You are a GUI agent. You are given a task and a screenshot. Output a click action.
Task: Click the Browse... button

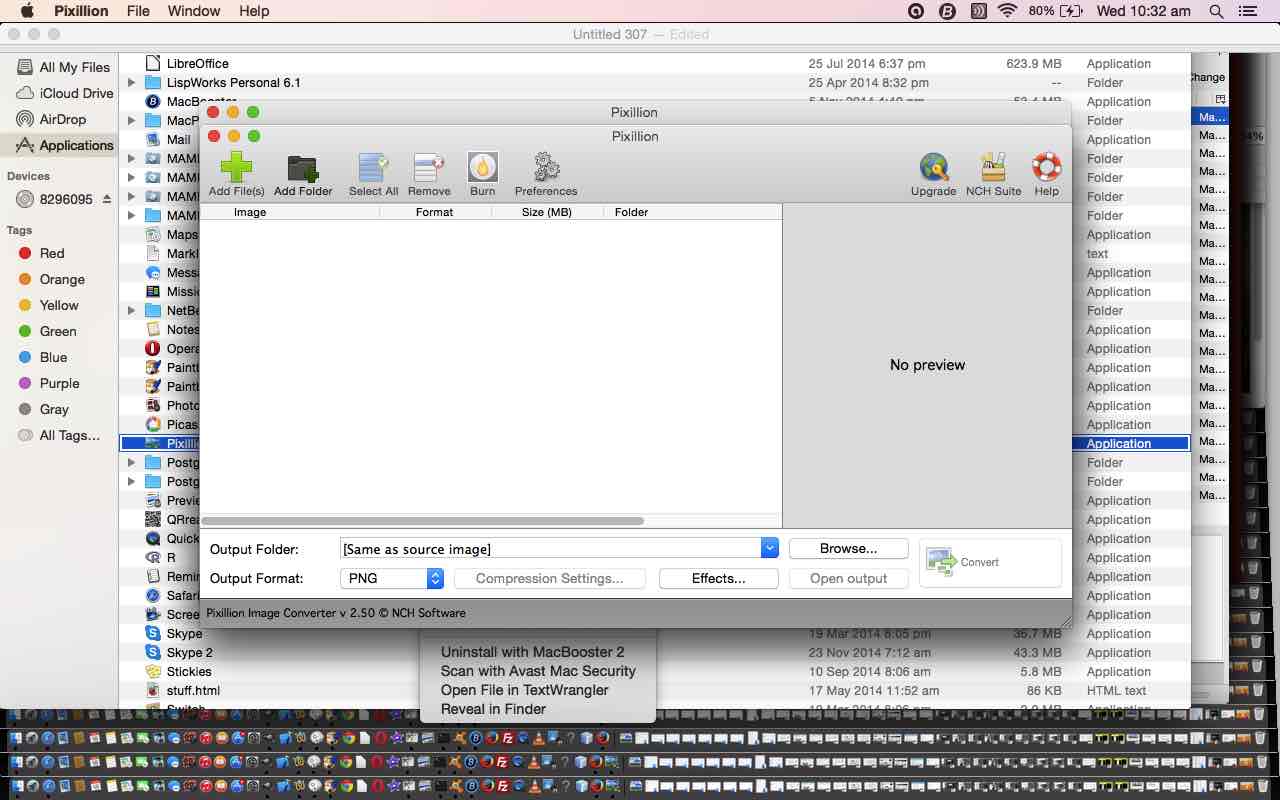coord(848,548)
